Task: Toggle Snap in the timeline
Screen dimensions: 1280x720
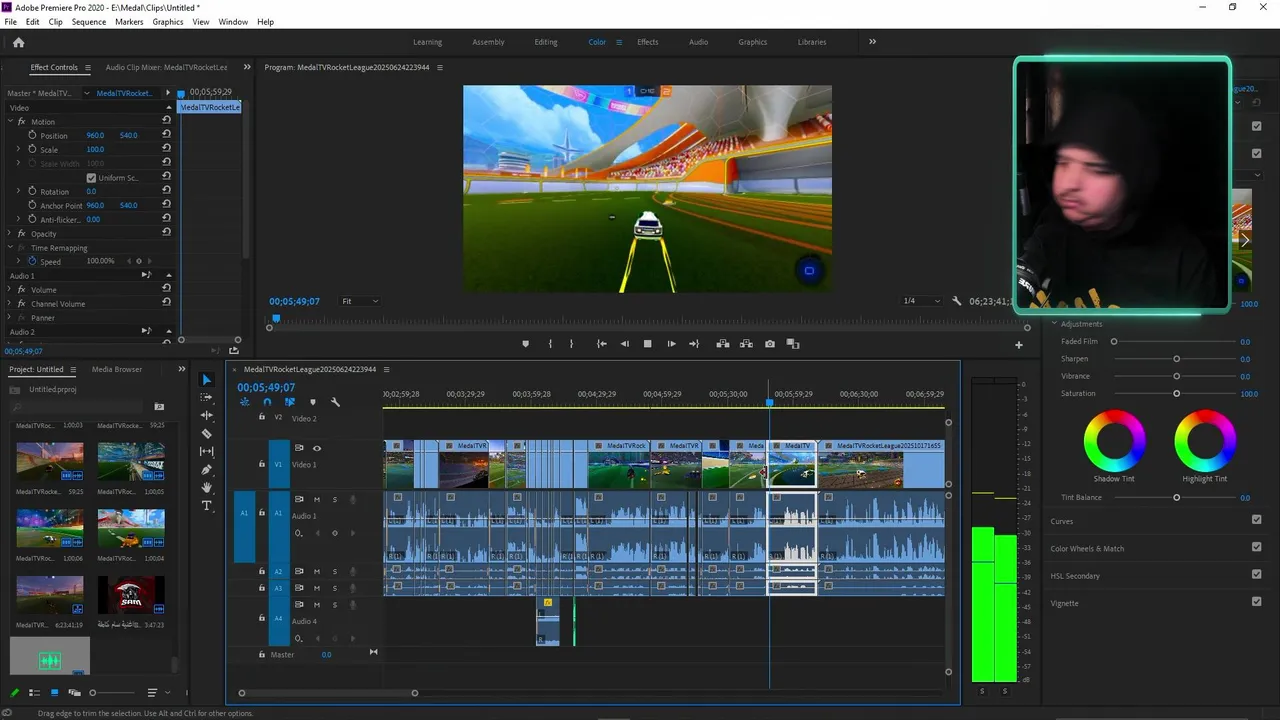Action: (267, 402)
